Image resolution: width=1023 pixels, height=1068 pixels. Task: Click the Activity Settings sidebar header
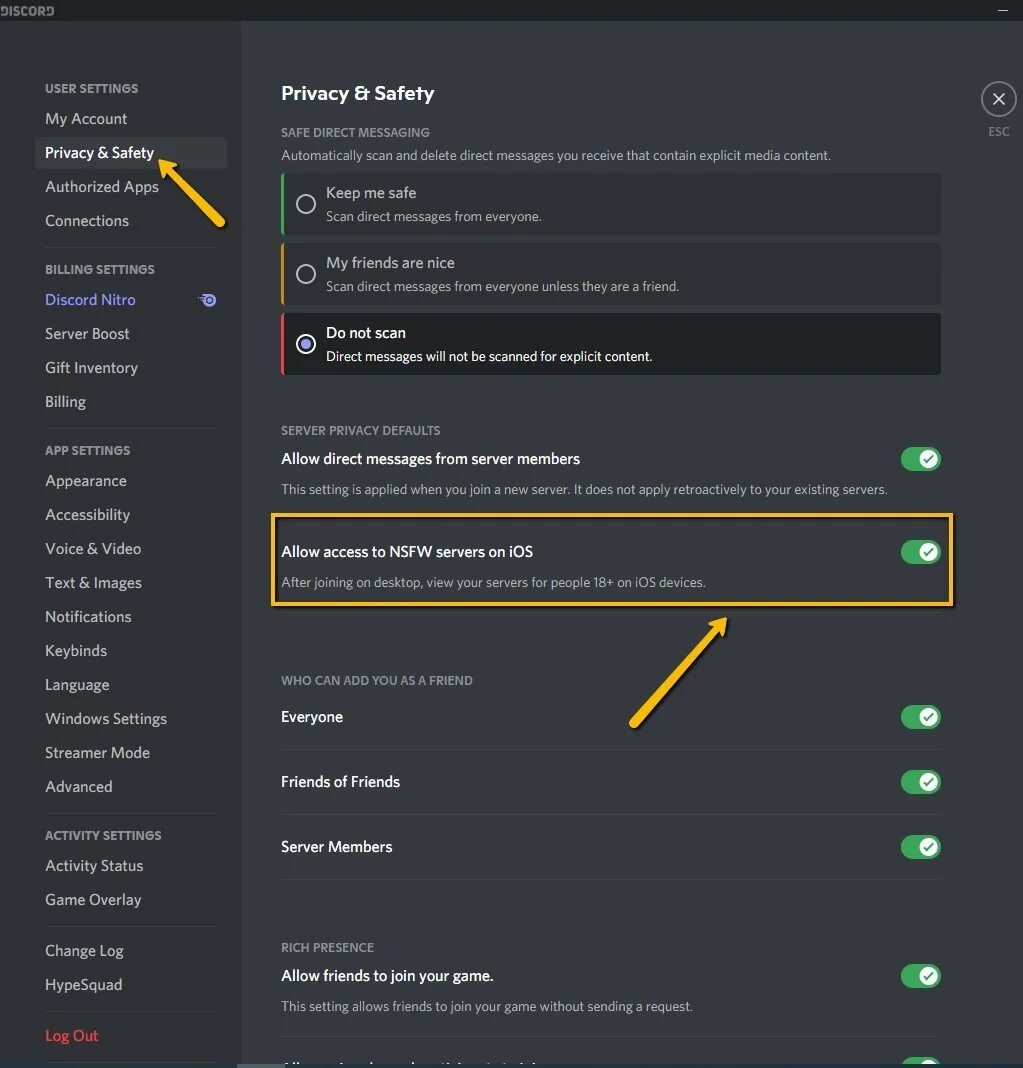[x=104, y=836]
